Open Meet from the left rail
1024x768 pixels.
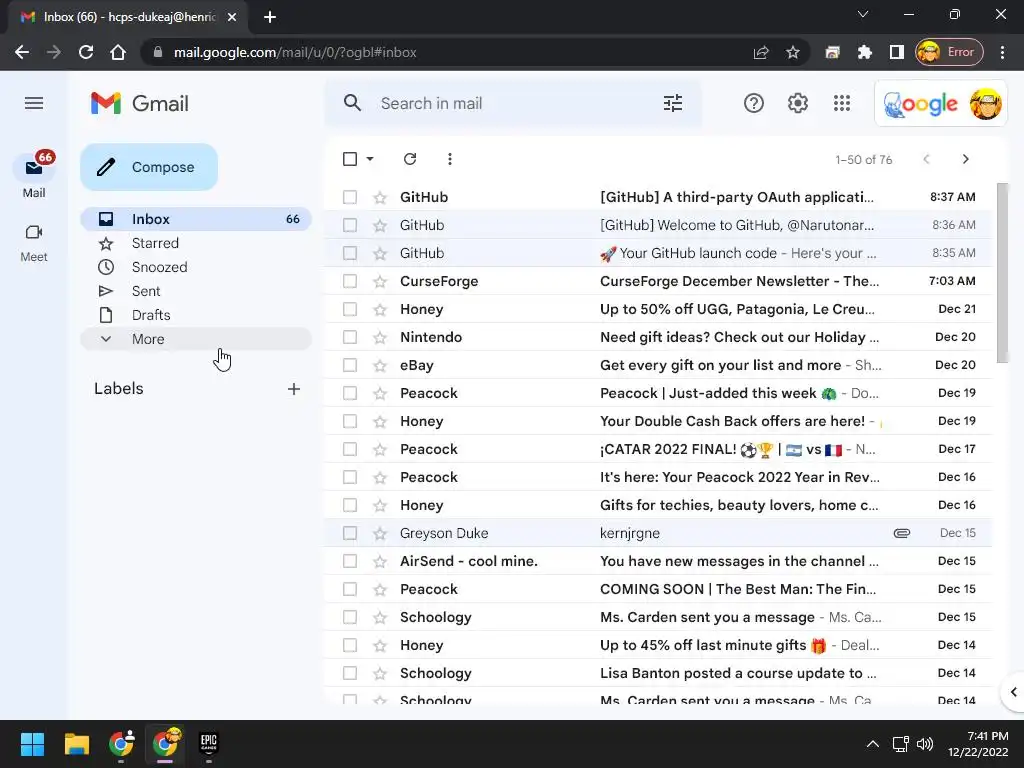click(34, 243)
